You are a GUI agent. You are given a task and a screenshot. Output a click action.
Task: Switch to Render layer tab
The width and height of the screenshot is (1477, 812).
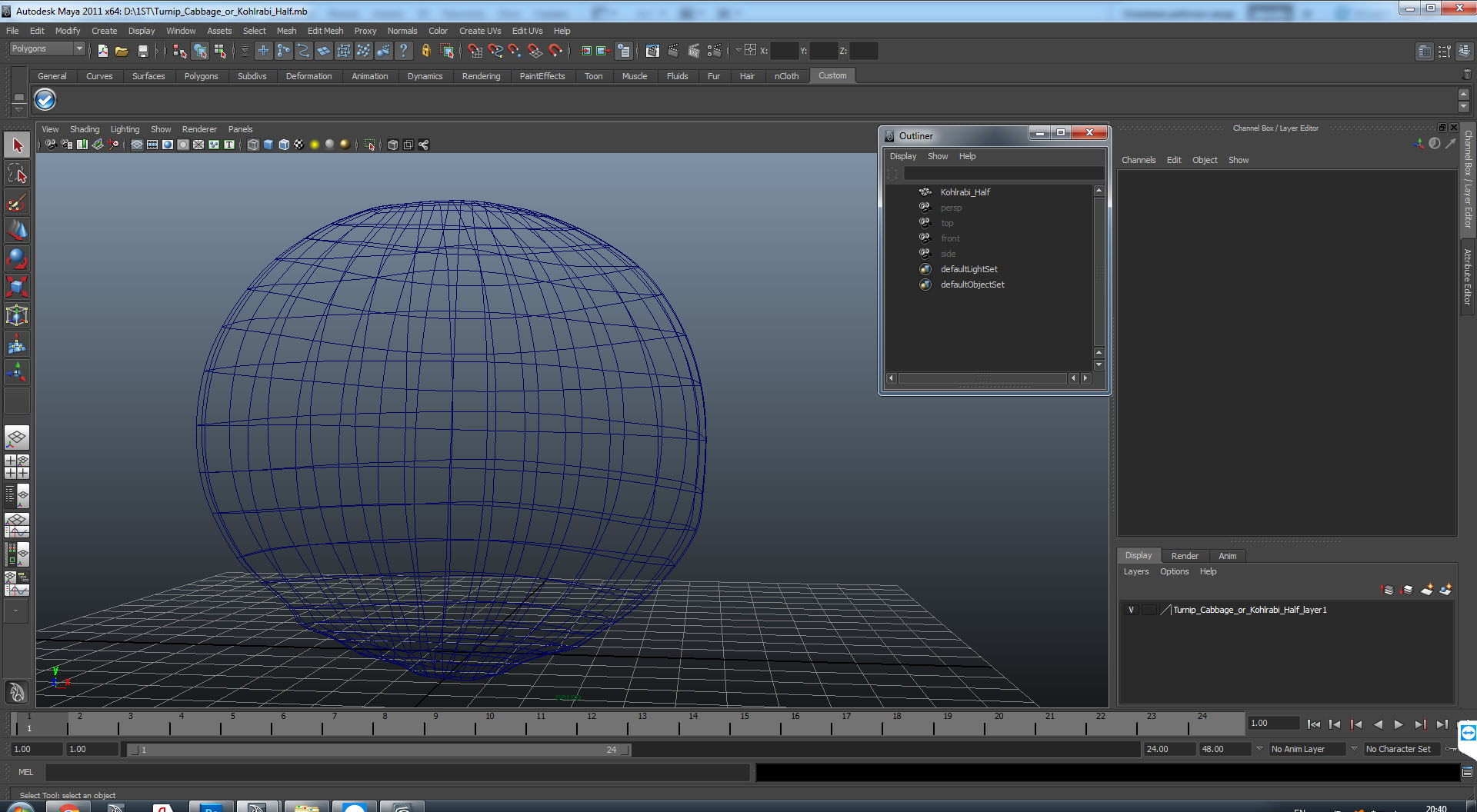point(1185,556)
